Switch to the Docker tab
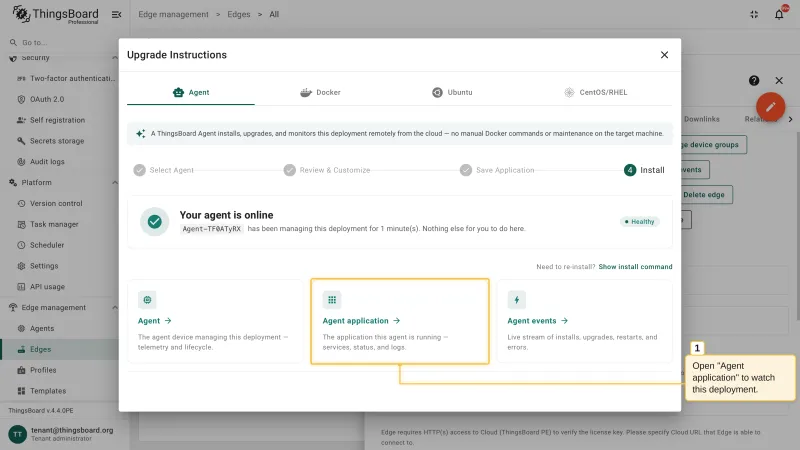The image size is (800, 450). [x=320, y=92]
